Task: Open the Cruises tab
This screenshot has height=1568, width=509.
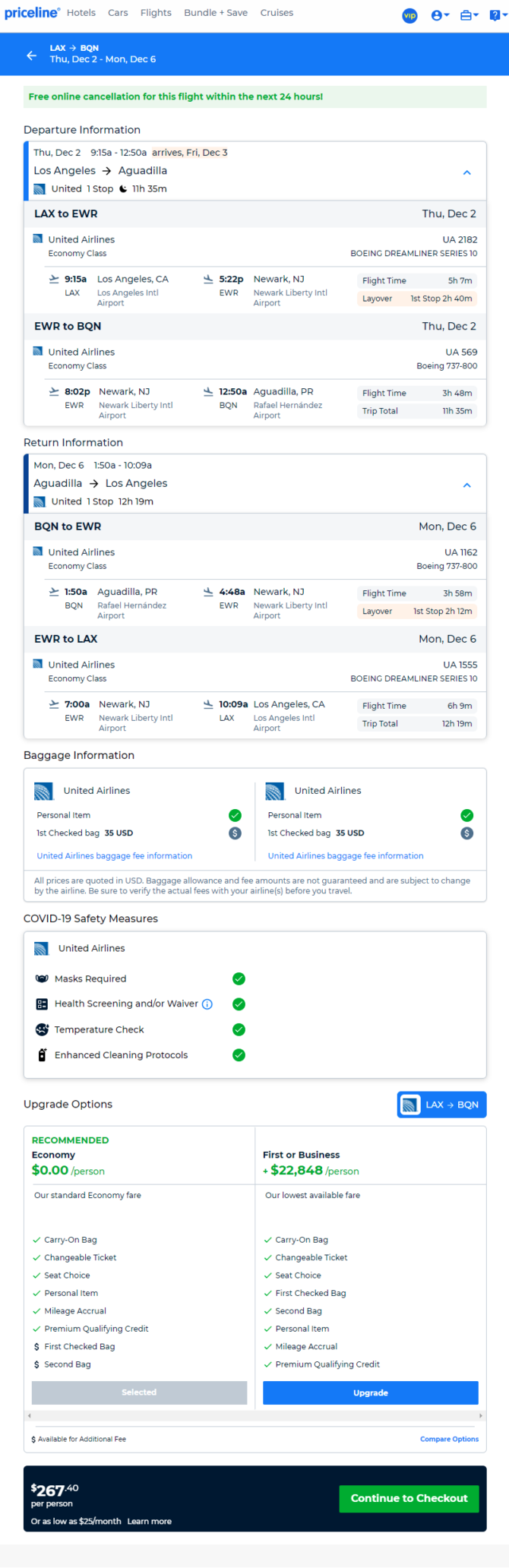Action: [277, 13]
